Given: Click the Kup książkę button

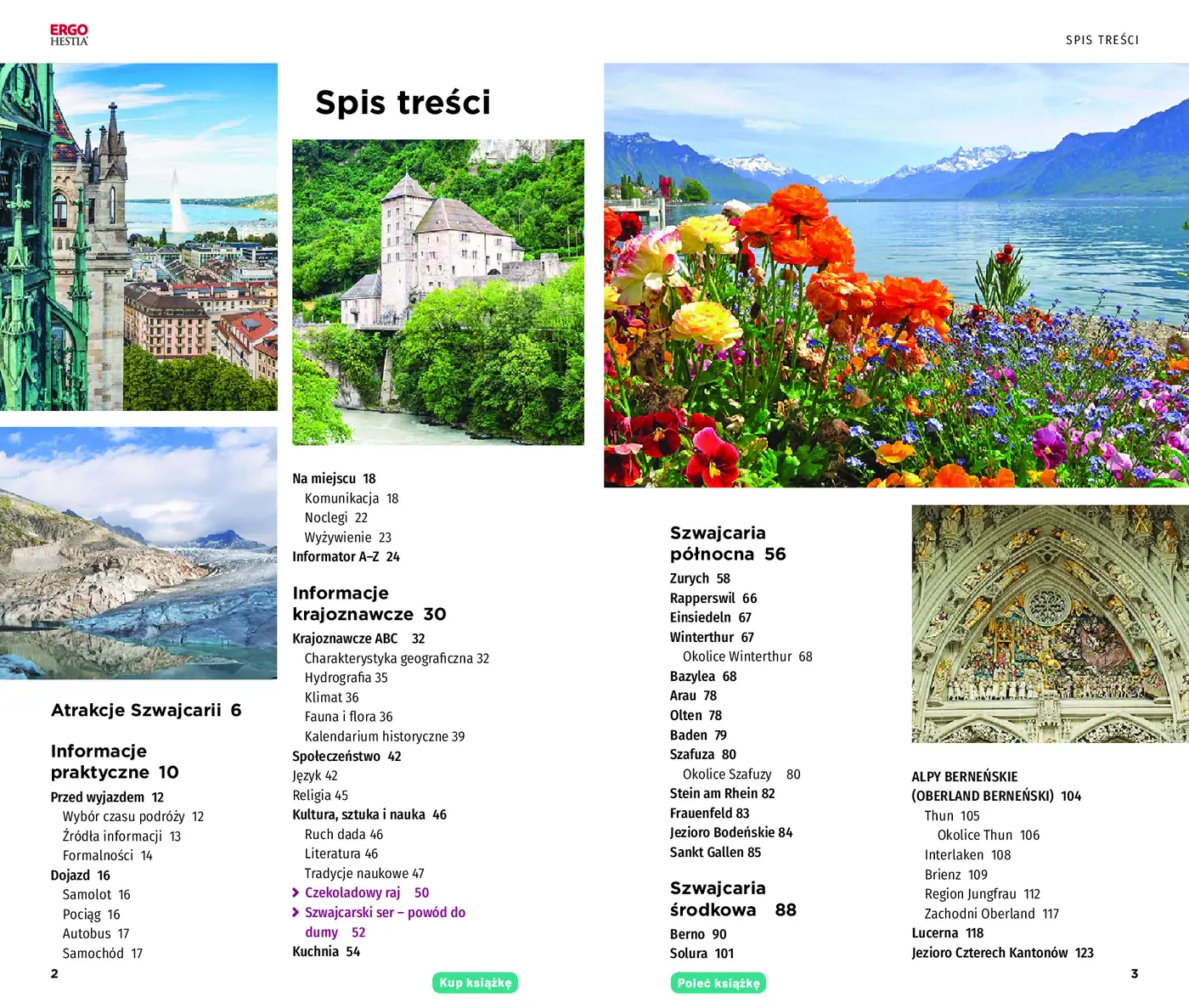Looking at the screenshot, I should (x=476, y=983).
